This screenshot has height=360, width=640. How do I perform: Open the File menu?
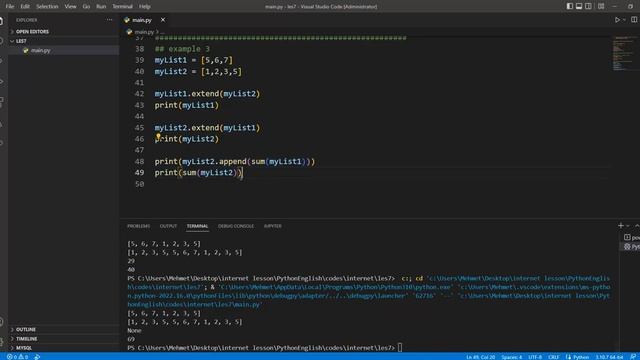point(10,7)
